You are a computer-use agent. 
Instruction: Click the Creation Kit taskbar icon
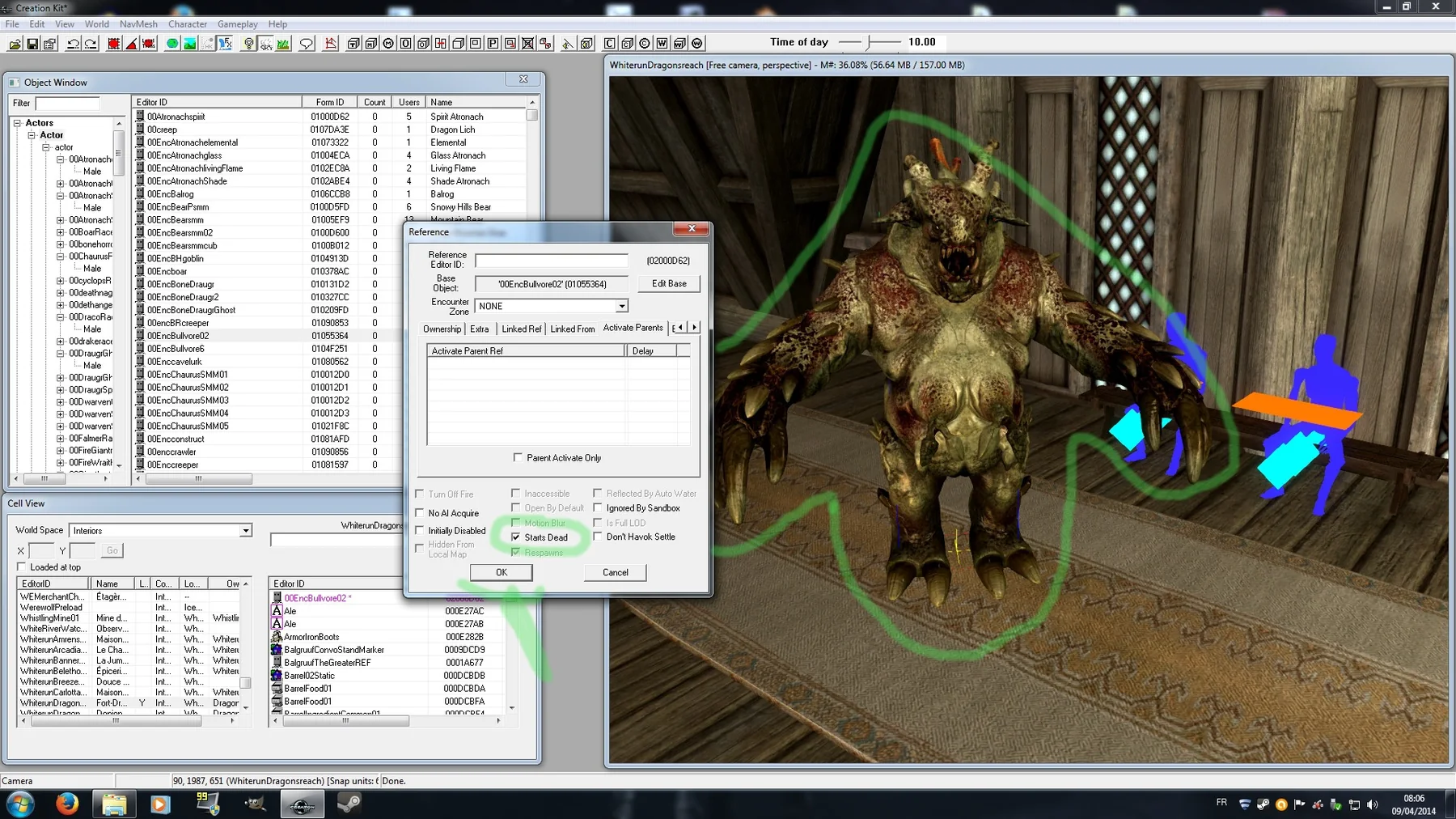tap(303, 804)
